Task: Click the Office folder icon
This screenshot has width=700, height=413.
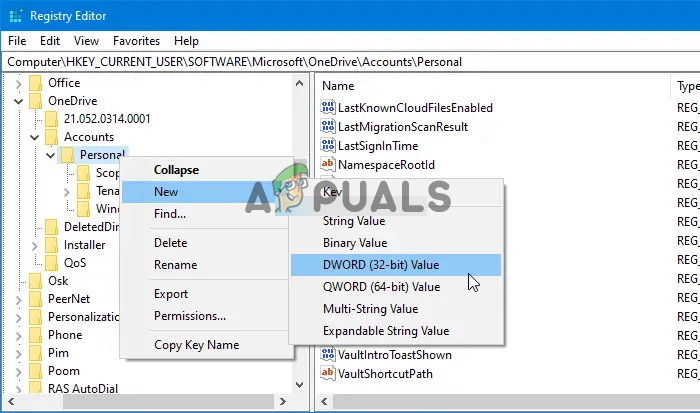Action: tap(35, 83)
